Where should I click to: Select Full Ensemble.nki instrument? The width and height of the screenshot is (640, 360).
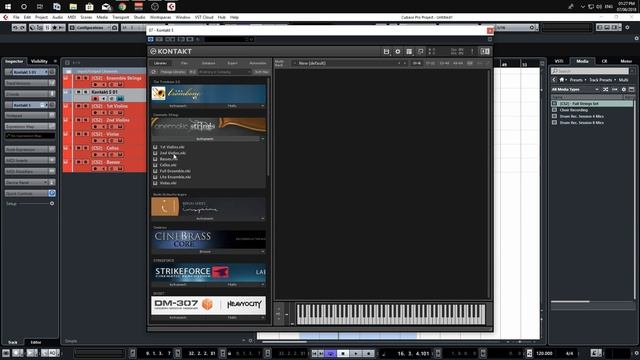click(175, 171)
